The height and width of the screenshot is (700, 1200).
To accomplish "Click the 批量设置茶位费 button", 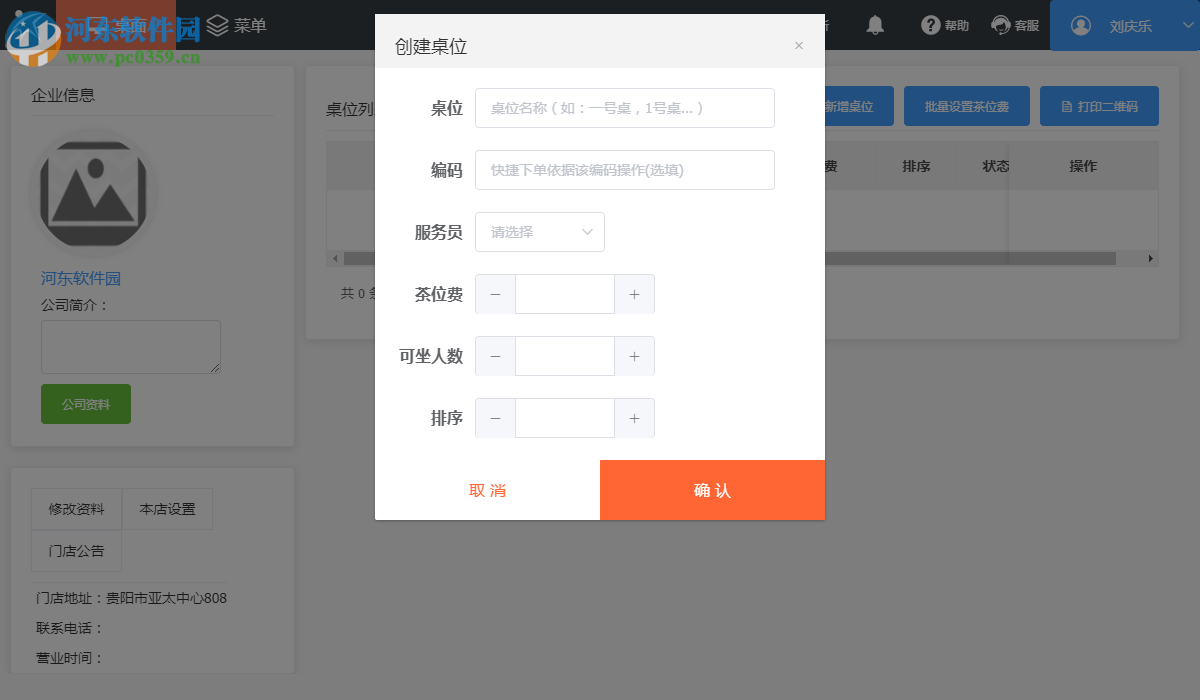I will (x=966, y=105).
